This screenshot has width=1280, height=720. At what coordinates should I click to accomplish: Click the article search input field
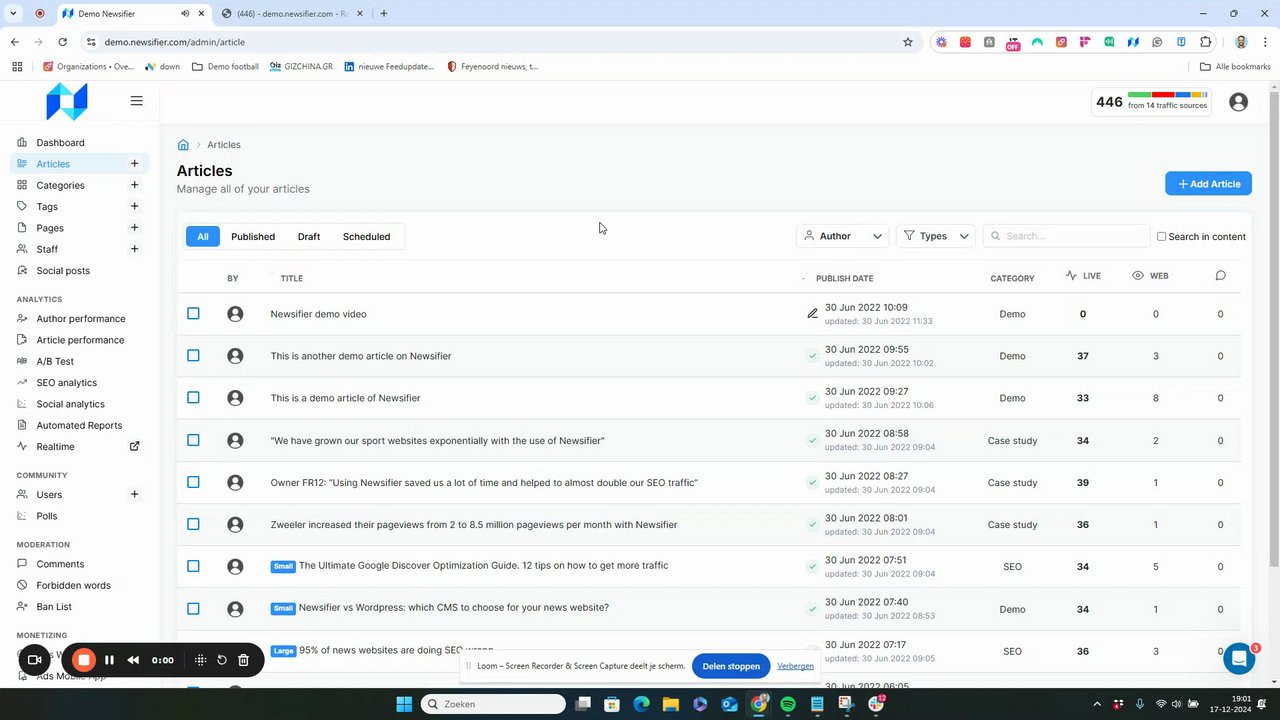pos(1067,236)
